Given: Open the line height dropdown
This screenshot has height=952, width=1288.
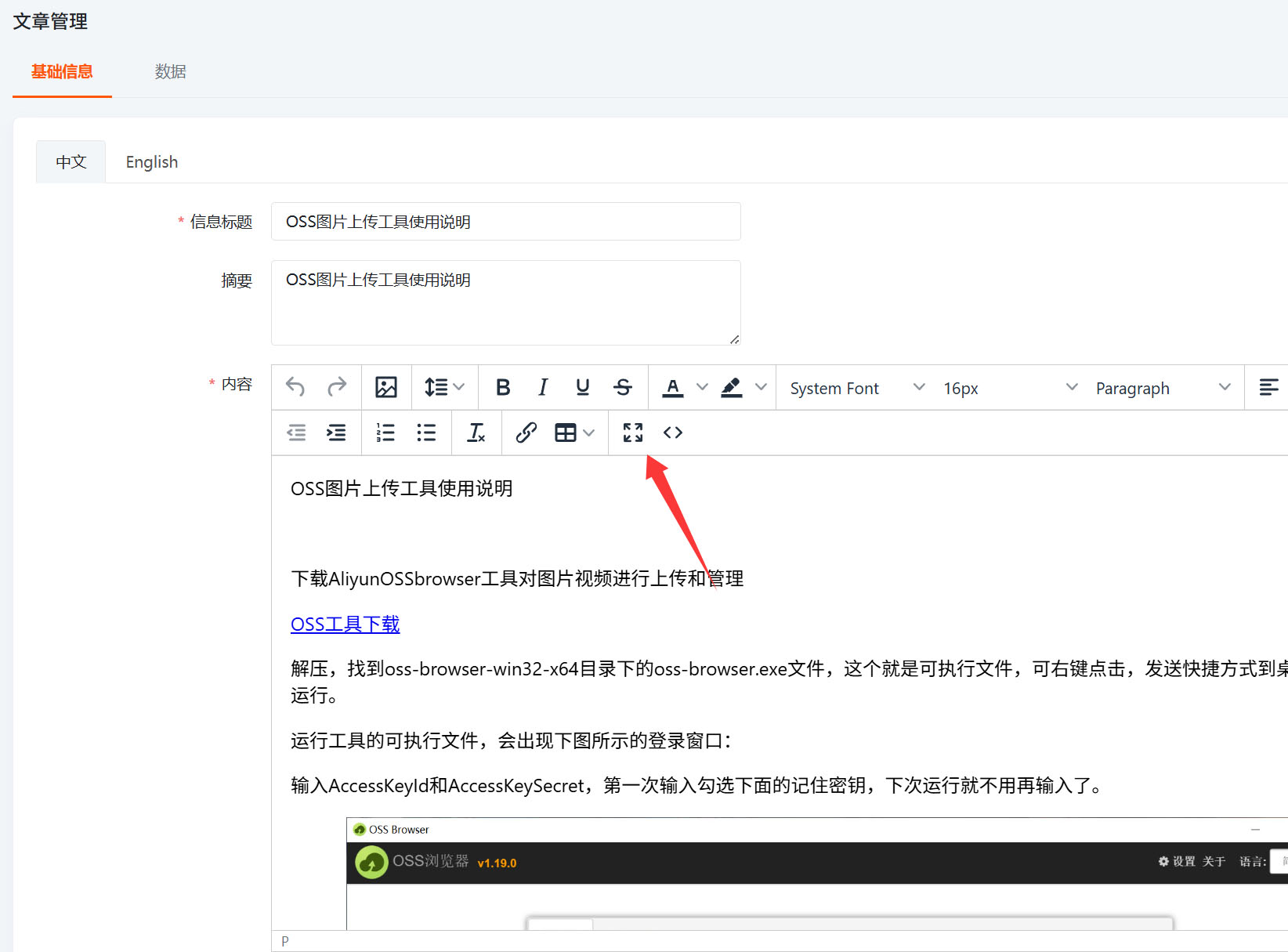Looking at the screenshot, I should click(x=444, y=387).
